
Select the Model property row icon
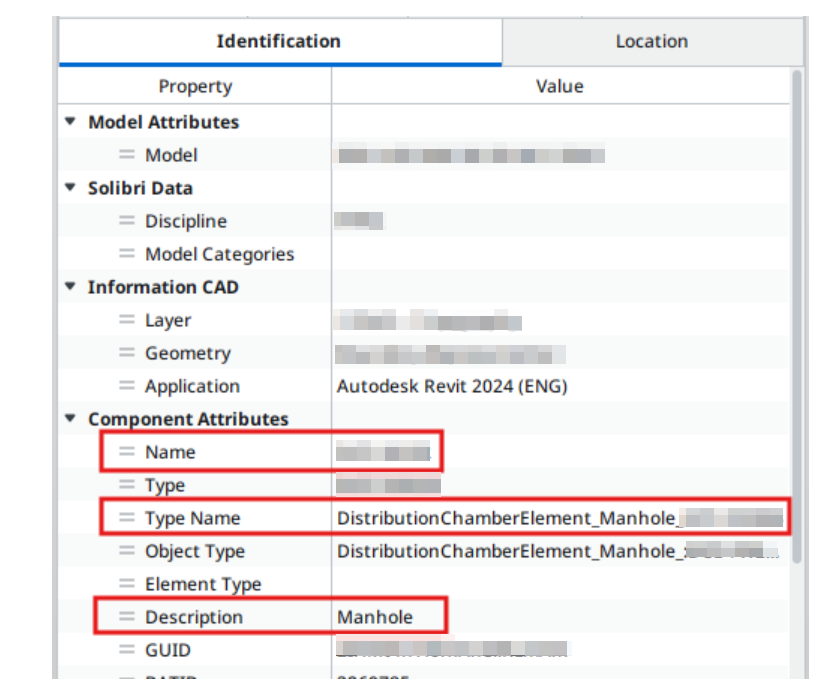point(127,155)
